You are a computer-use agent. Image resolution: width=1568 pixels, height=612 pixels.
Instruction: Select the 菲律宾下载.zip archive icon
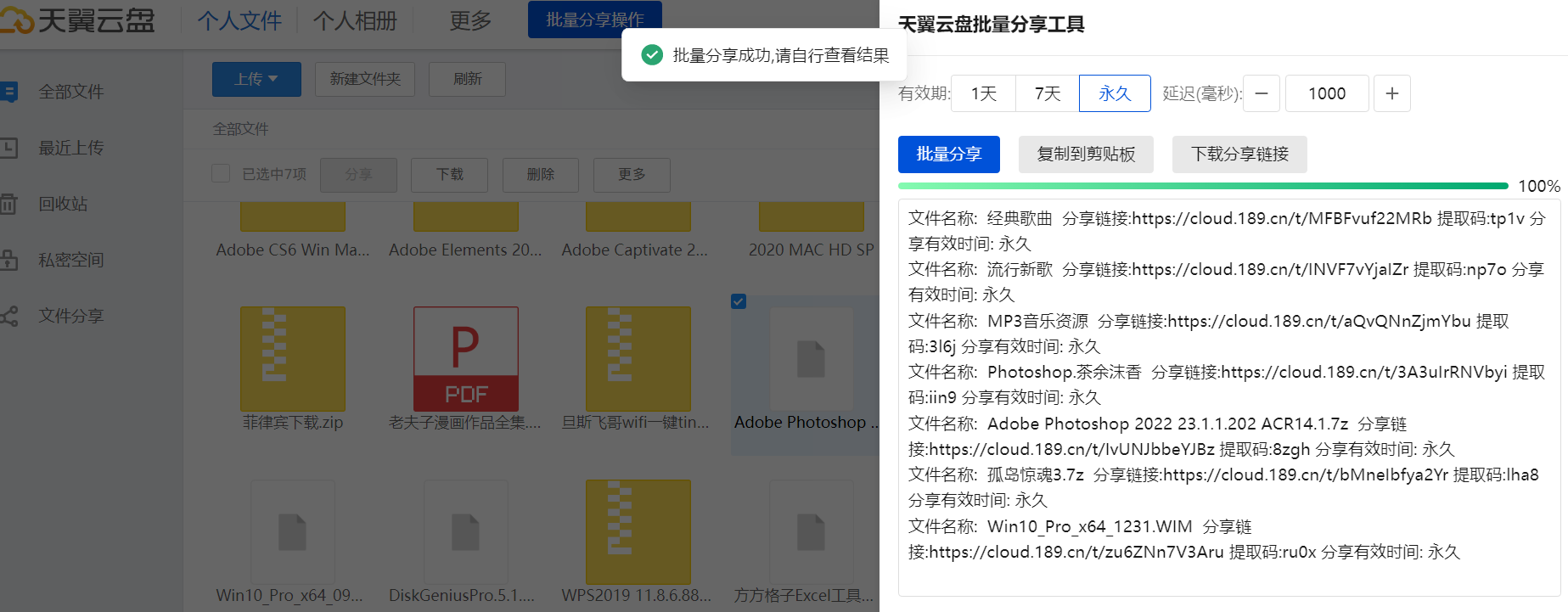[292, 359]
